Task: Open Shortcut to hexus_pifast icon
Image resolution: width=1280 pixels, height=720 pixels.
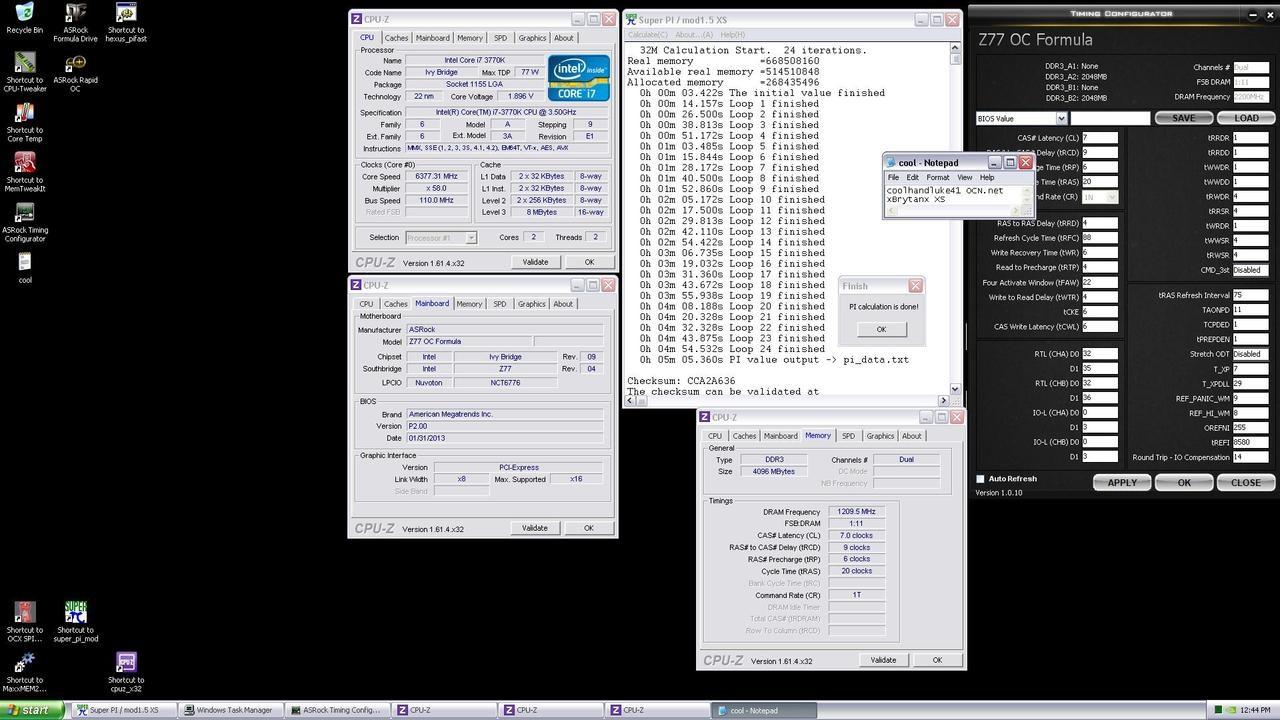Action: pos(126,22)
